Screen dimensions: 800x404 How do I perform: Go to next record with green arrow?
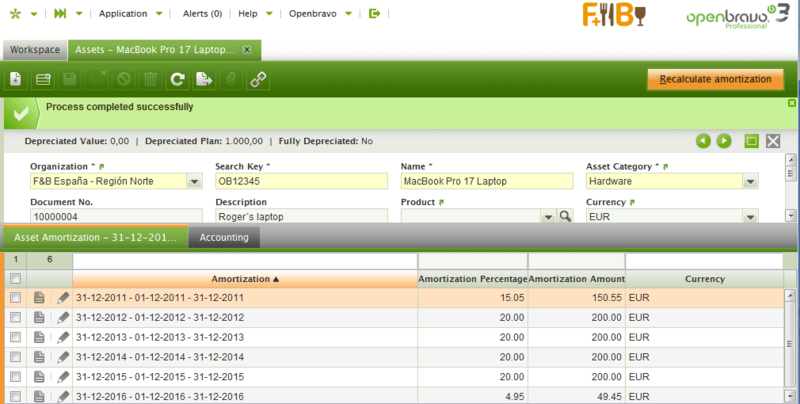pos(724,141)
